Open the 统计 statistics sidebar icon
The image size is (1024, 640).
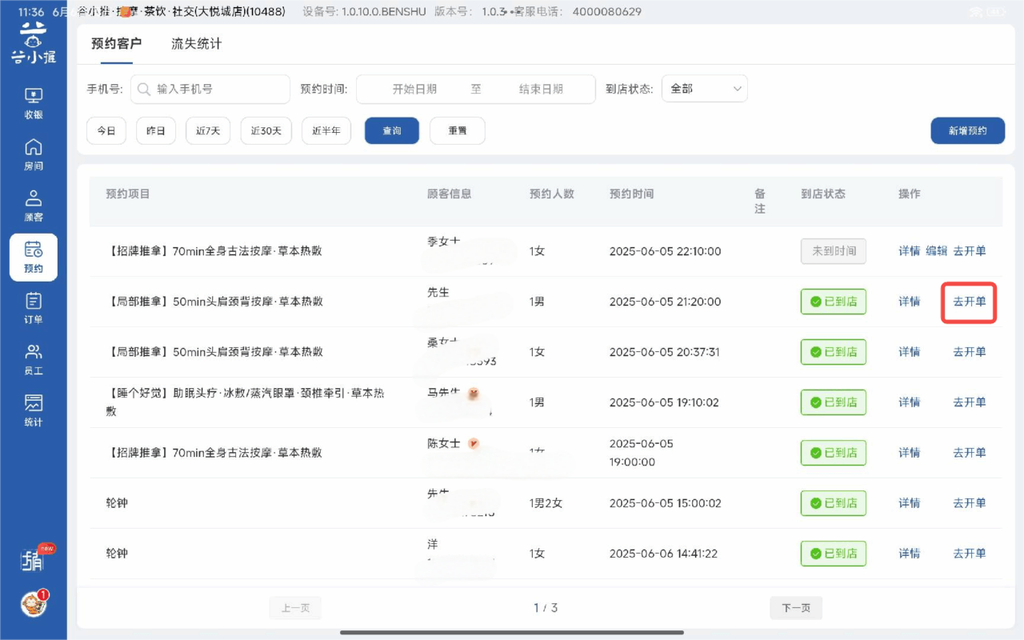(33, 411)
